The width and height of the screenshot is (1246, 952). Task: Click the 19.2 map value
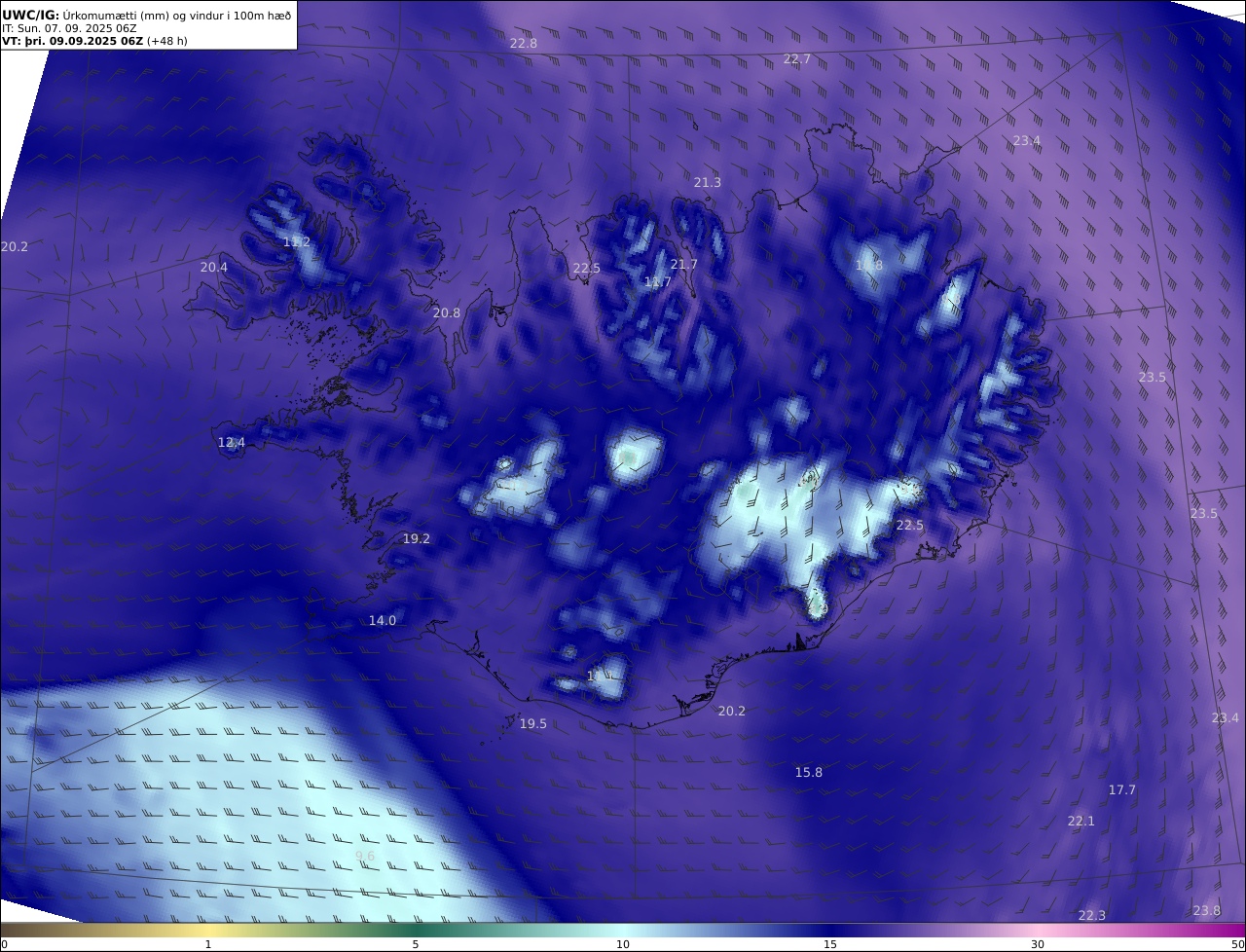(x=417, y=539)
